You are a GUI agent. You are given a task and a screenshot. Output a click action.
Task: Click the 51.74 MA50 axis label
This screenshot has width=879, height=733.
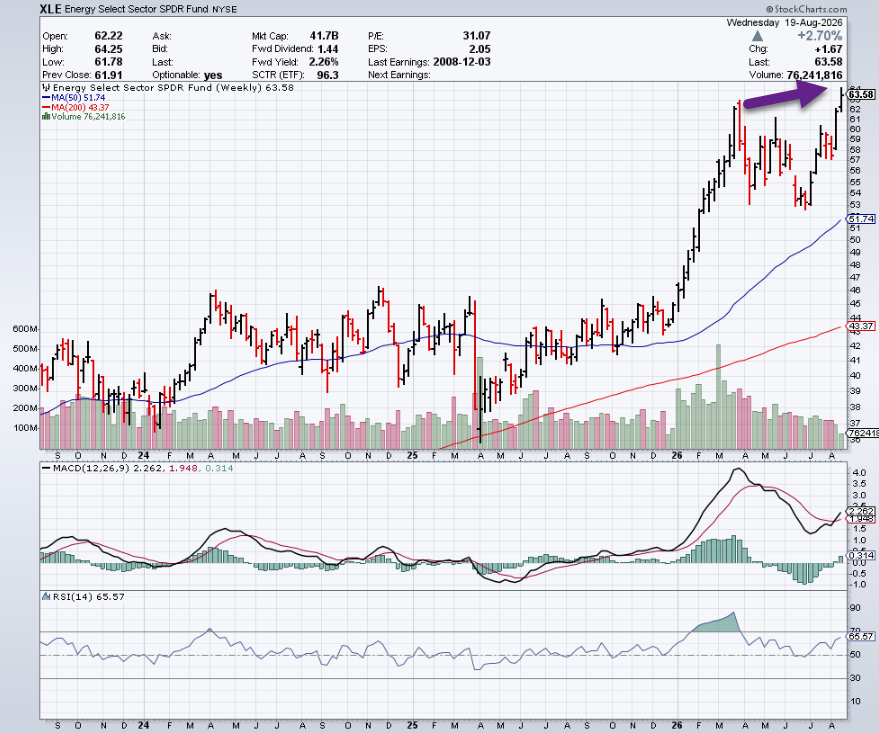click(x=862, y=219)
